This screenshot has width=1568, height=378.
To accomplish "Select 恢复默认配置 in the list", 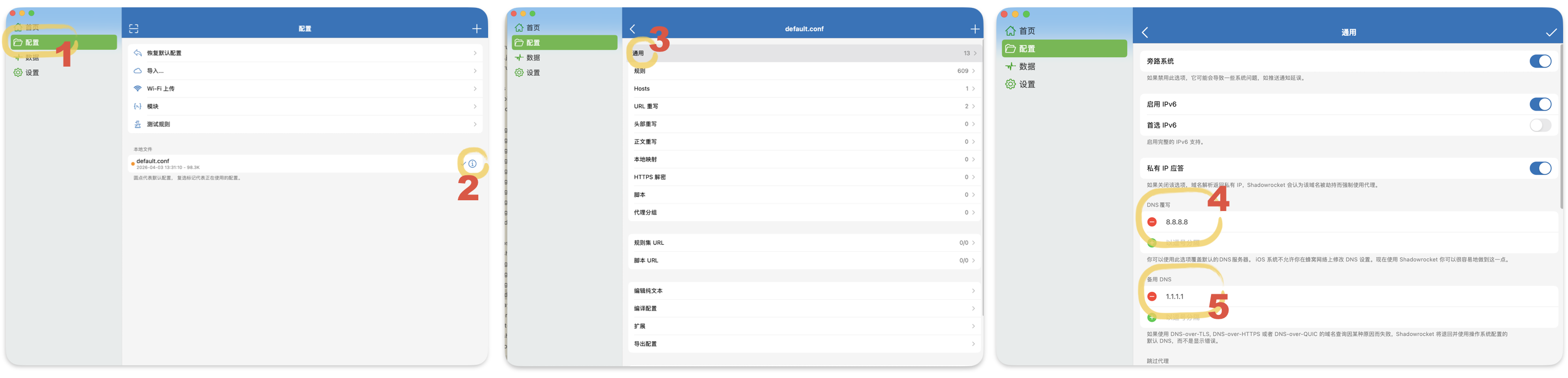I will 304,53.
